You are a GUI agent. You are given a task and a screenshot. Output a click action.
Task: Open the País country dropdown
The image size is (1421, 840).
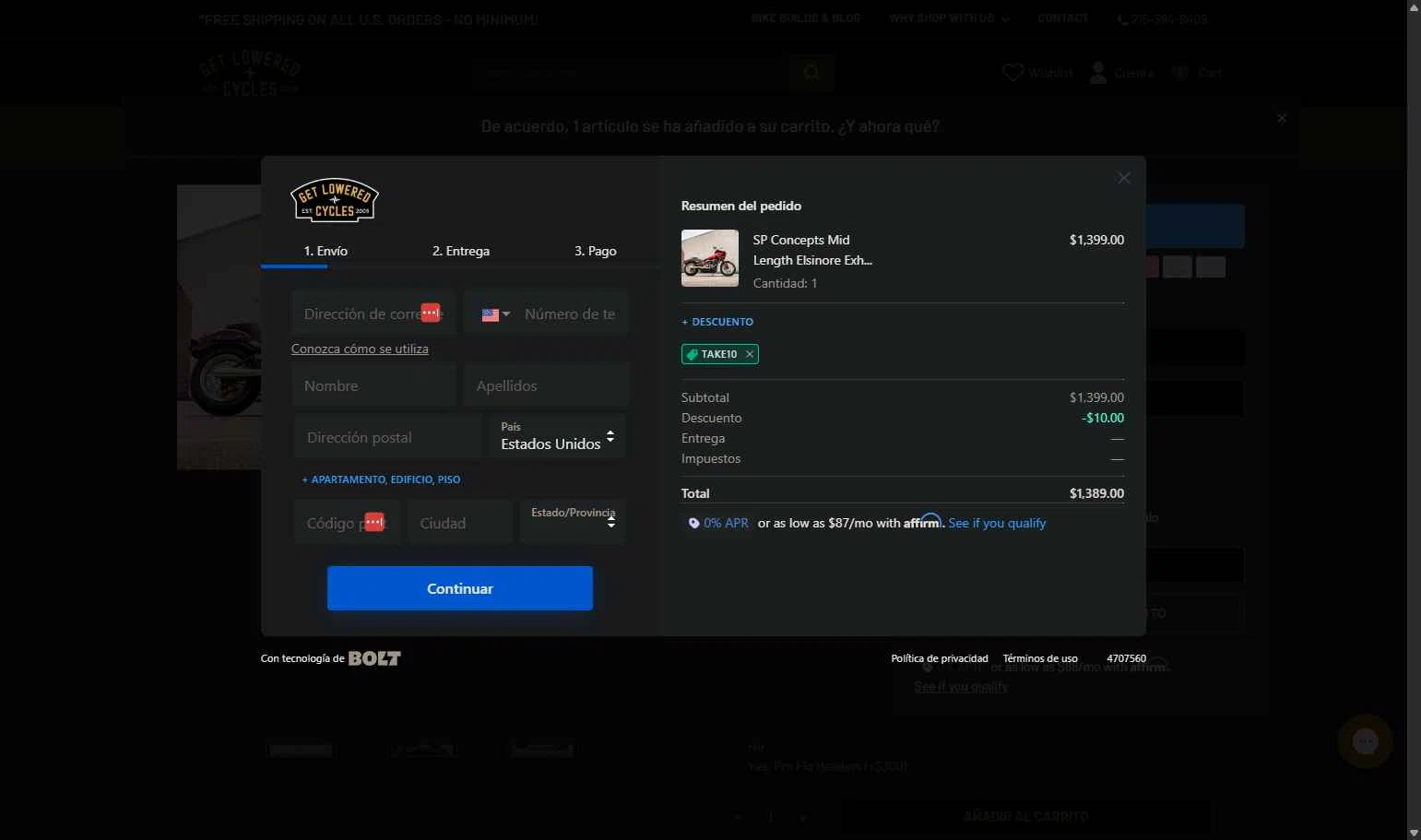(x=557, y=436)
